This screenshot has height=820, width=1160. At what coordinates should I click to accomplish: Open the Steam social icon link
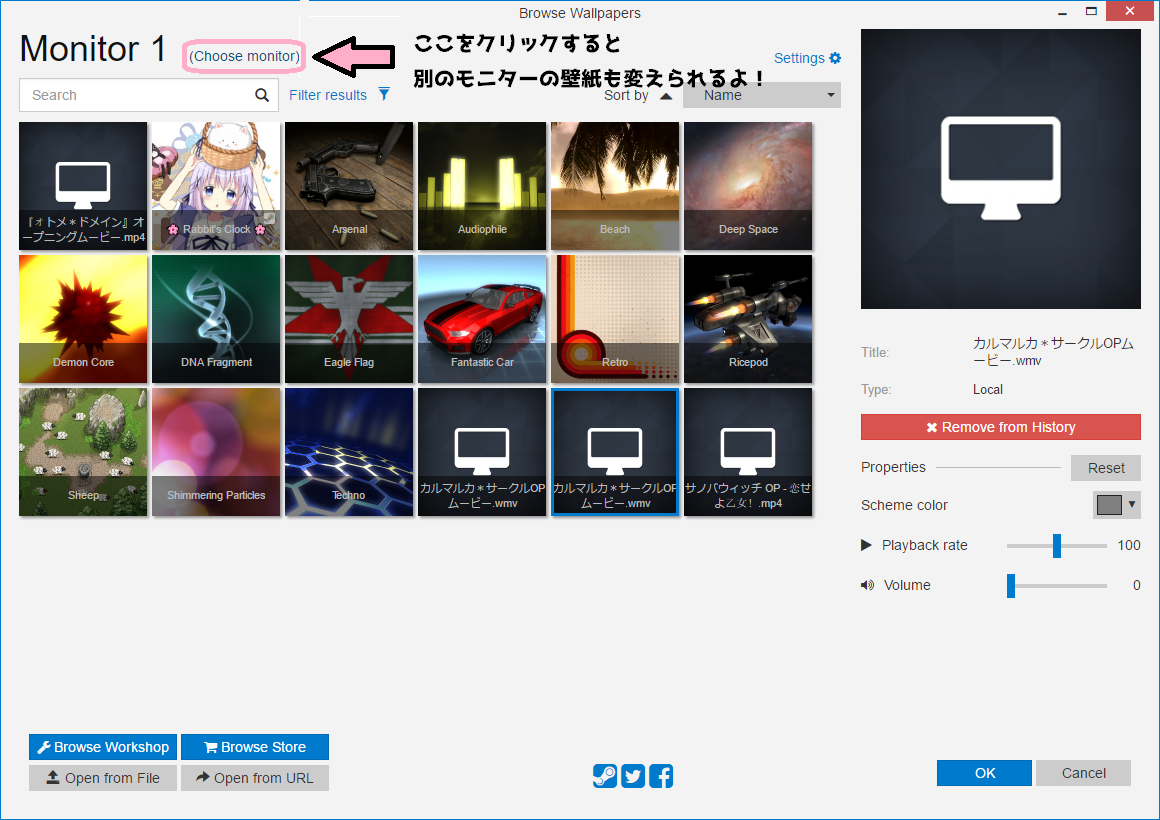coord(604,776)
